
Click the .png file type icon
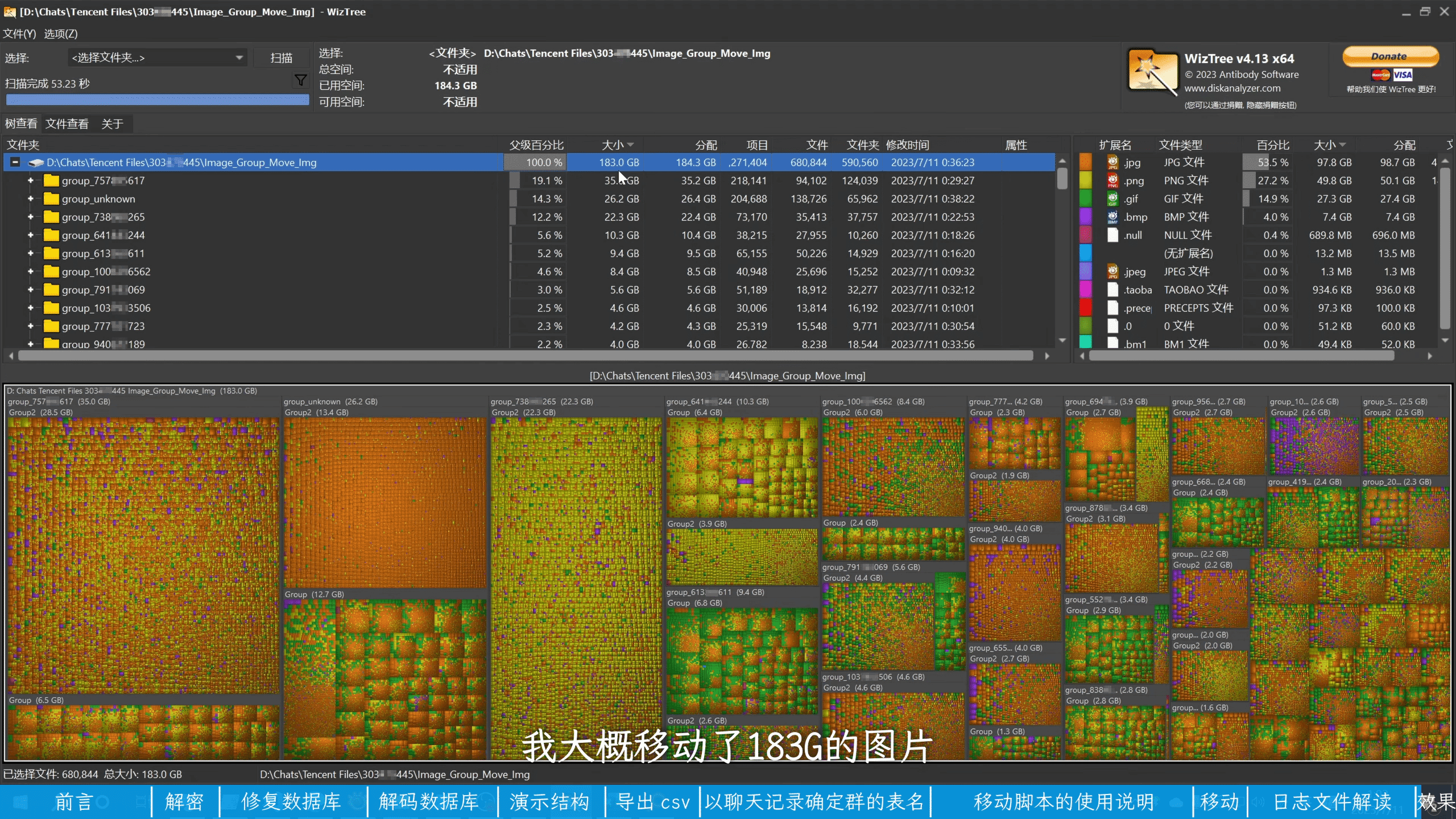[1112, 181]
